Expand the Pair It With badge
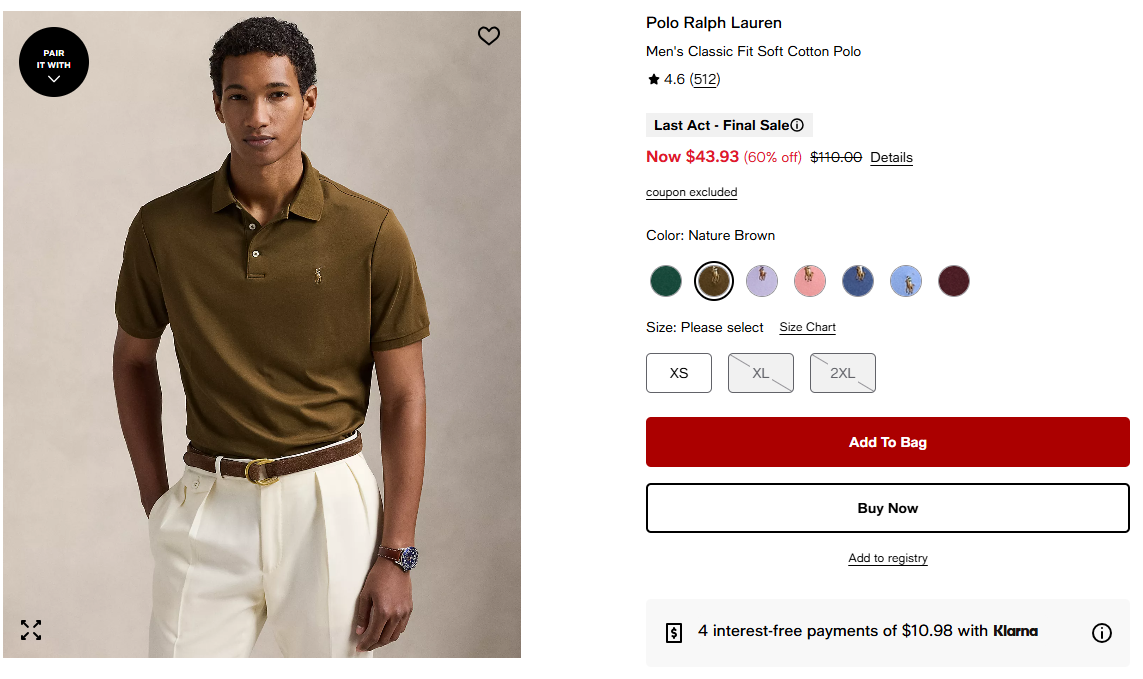 [x=54, y=62]
